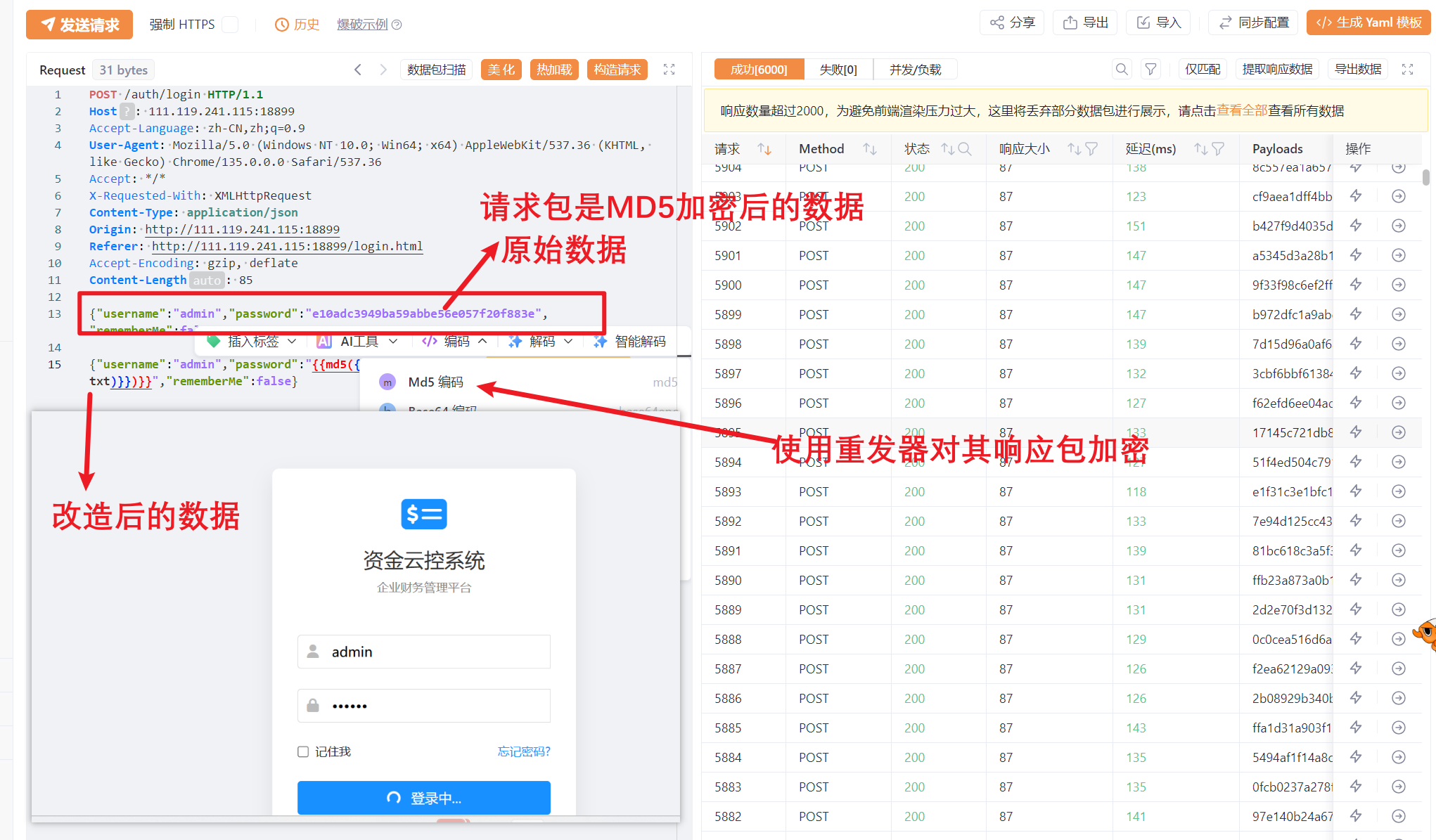This screenshot has height=840, width=1436.
Task: Click the admin username input field
Action: (423, 652)
